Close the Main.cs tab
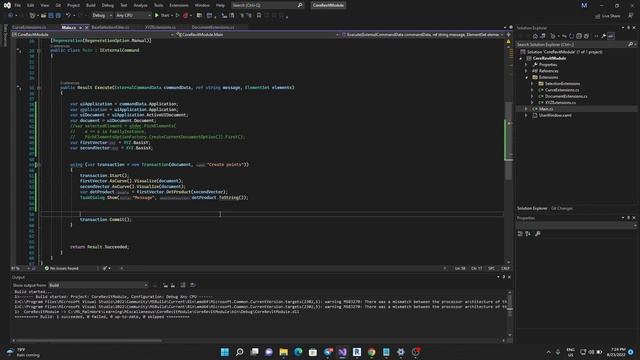This screenshot has height=360, width=640. 87,27
